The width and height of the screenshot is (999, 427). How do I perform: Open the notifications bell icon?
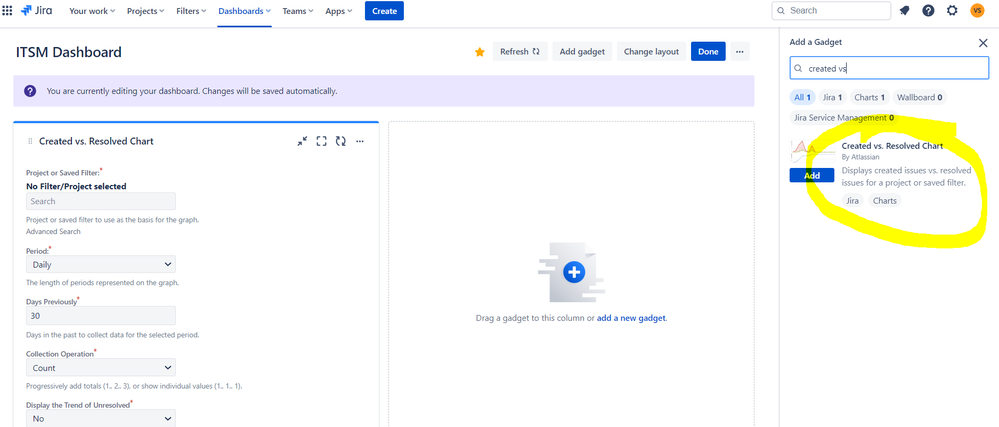904,11
